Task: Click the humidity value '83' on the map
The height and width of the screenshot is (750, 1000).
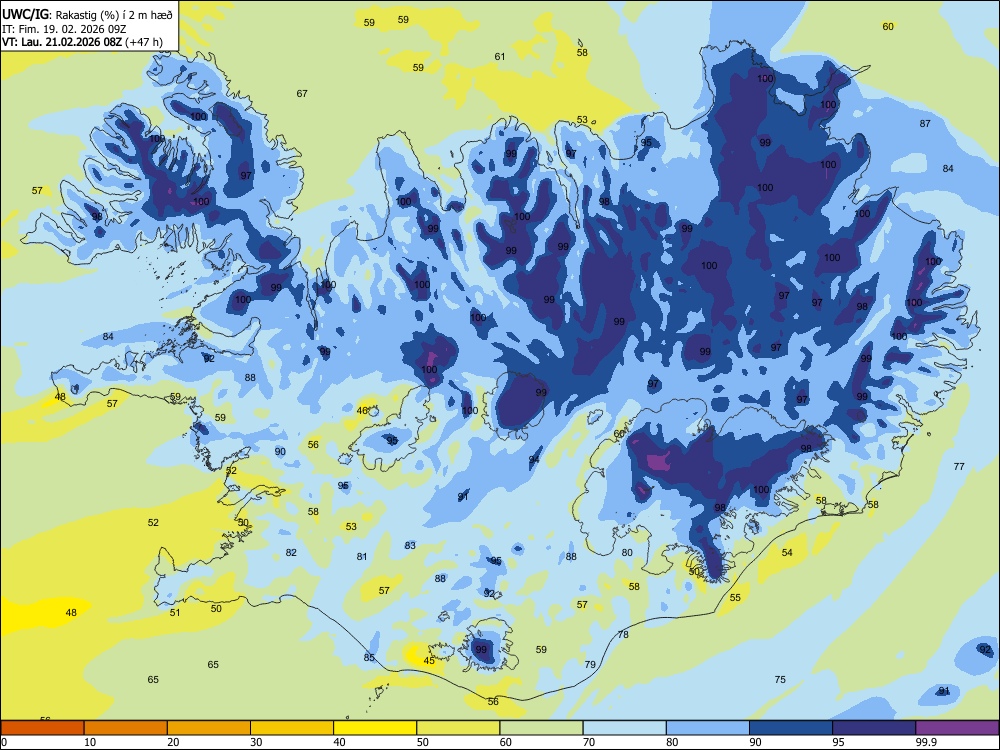Action: (410, 546)
